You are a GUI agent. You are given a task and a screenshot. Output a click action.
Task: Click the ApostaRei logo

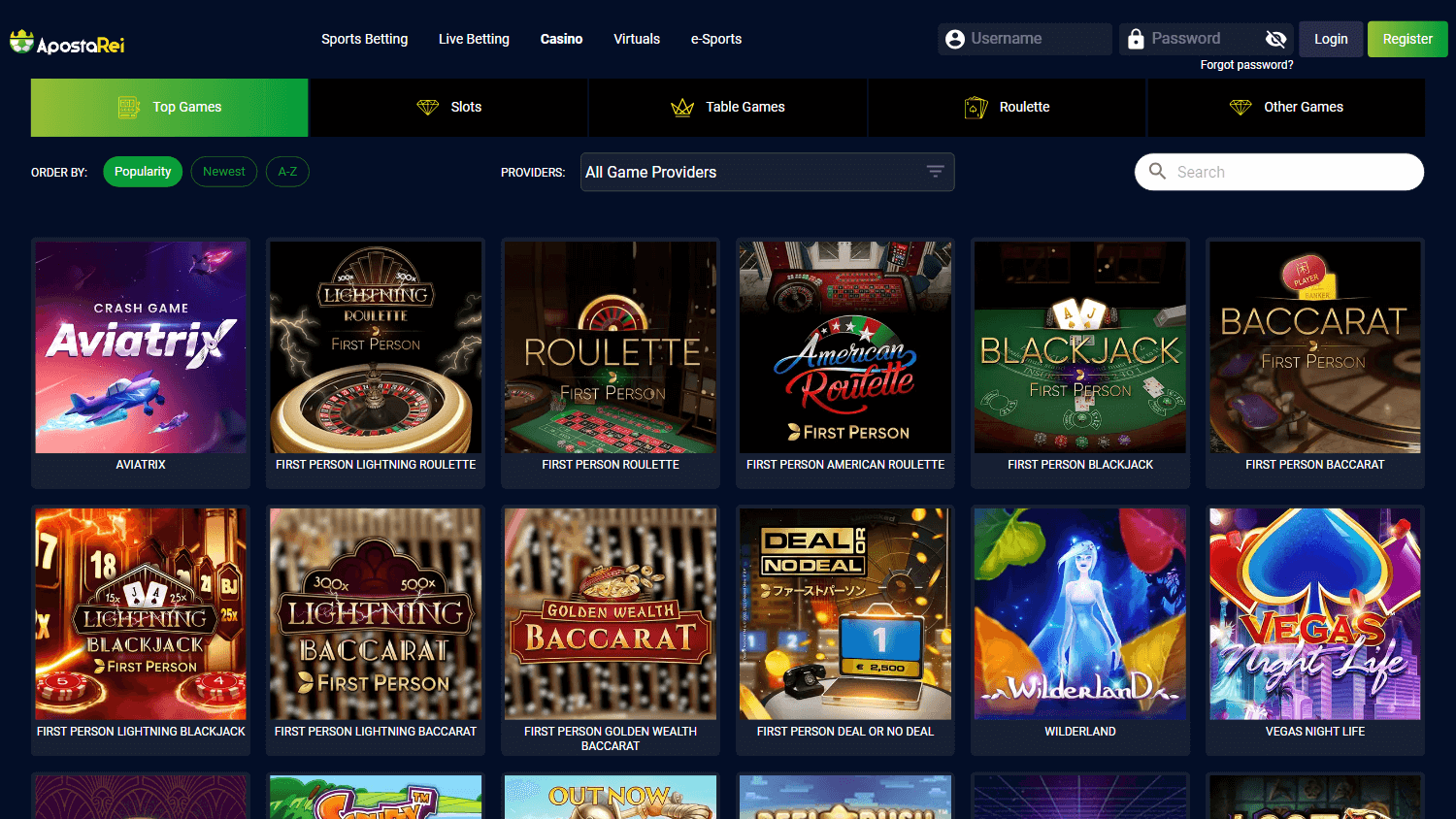67,42
